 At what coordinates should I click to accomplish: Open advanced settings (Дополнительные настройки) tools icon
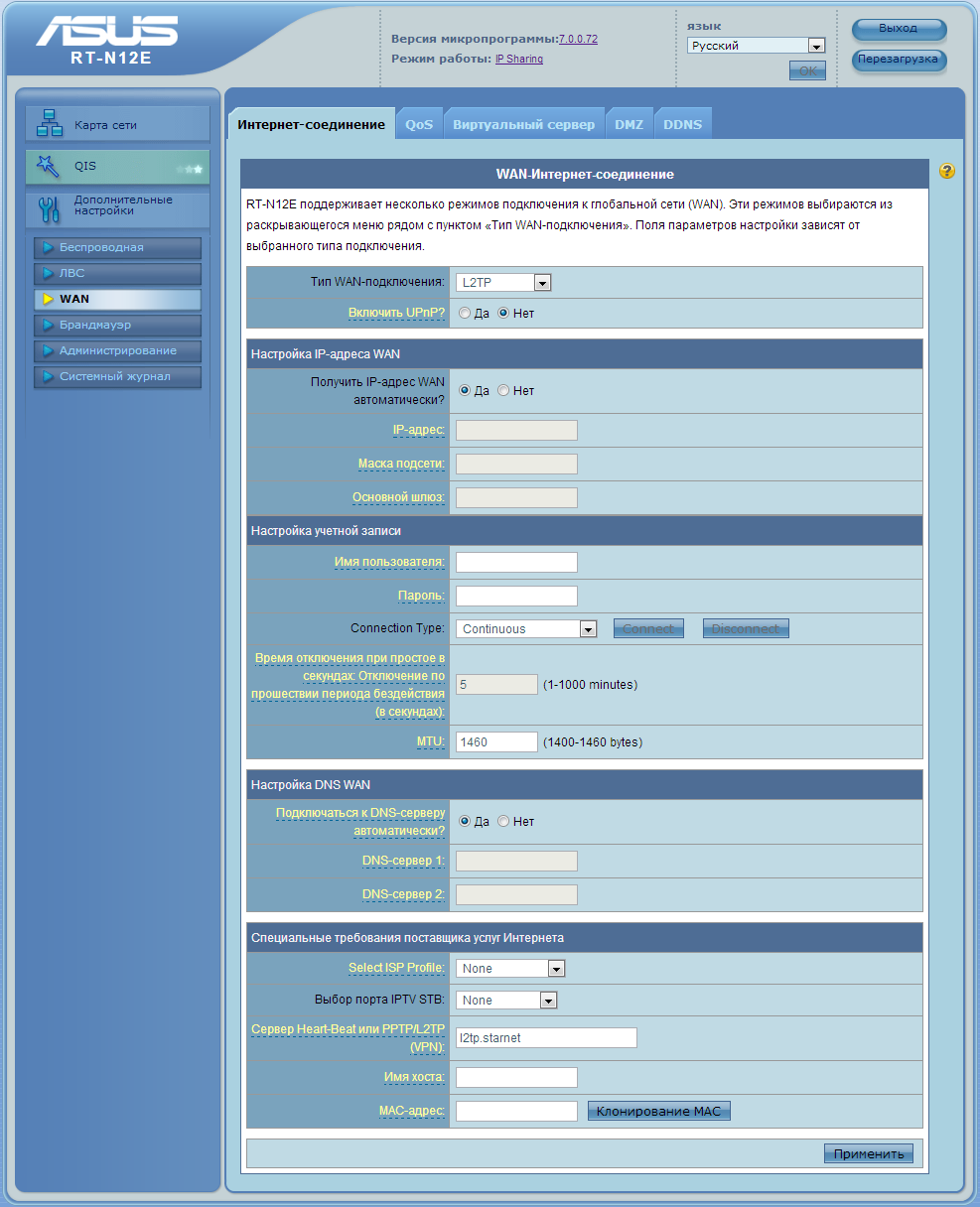point(50,207)
